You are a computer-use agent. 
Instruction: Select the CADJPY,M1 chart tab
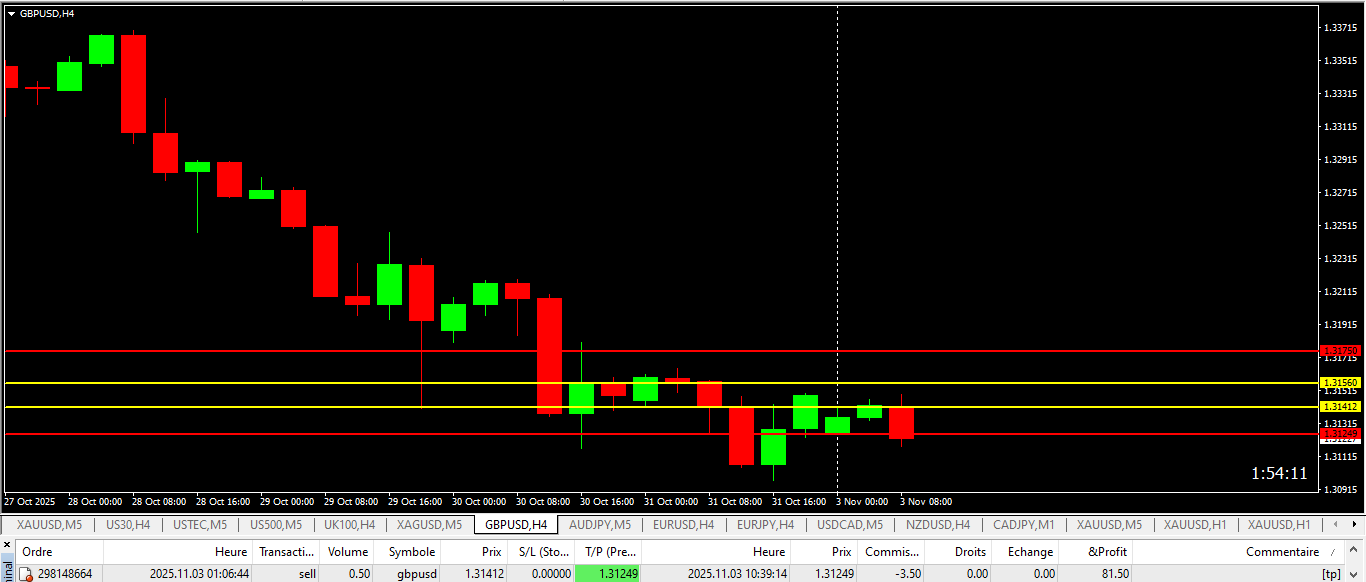(1023, 524)
